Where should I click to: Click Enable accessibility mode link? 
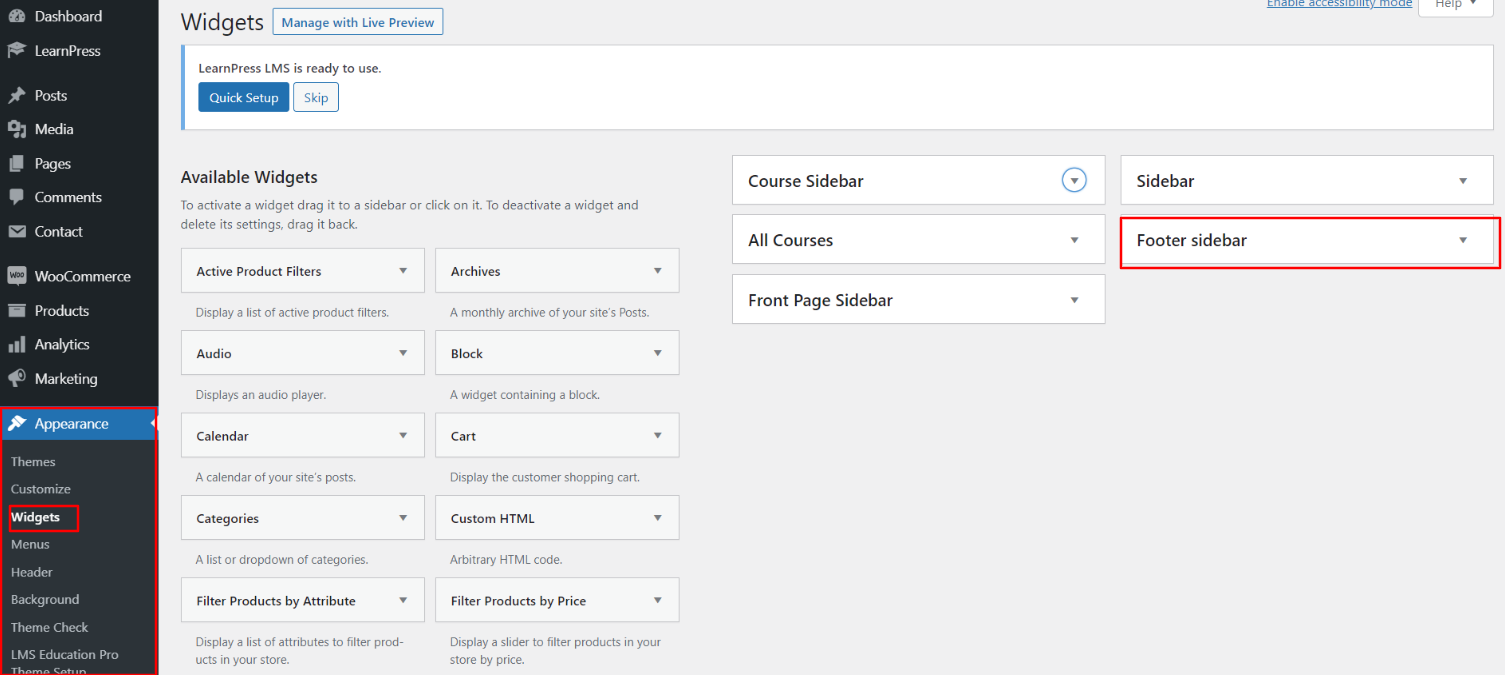(1339, 4)
